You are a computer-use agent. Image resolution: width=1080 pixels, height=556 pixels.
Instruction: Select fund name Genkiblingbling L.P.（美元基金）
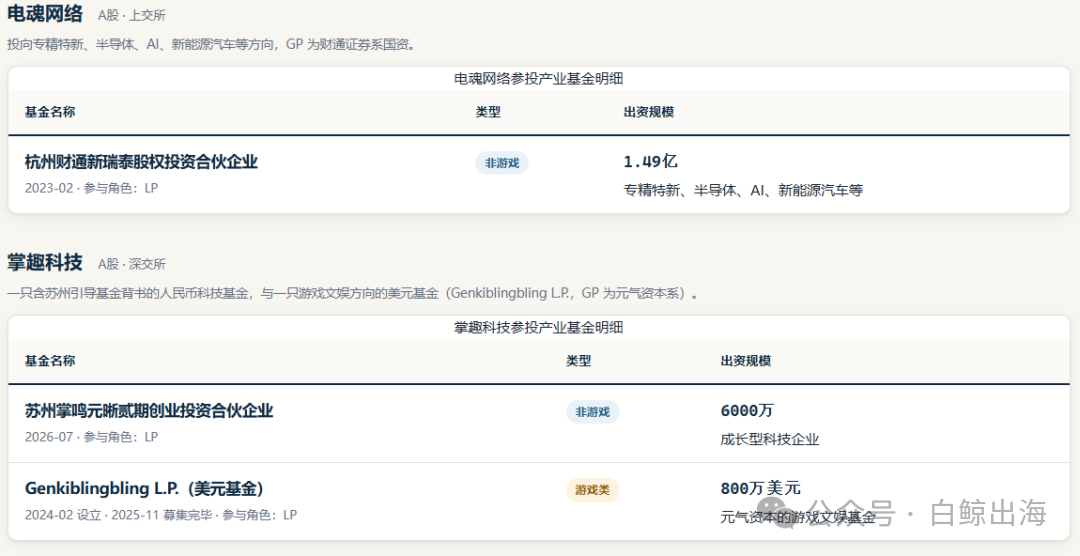[144, 489]
